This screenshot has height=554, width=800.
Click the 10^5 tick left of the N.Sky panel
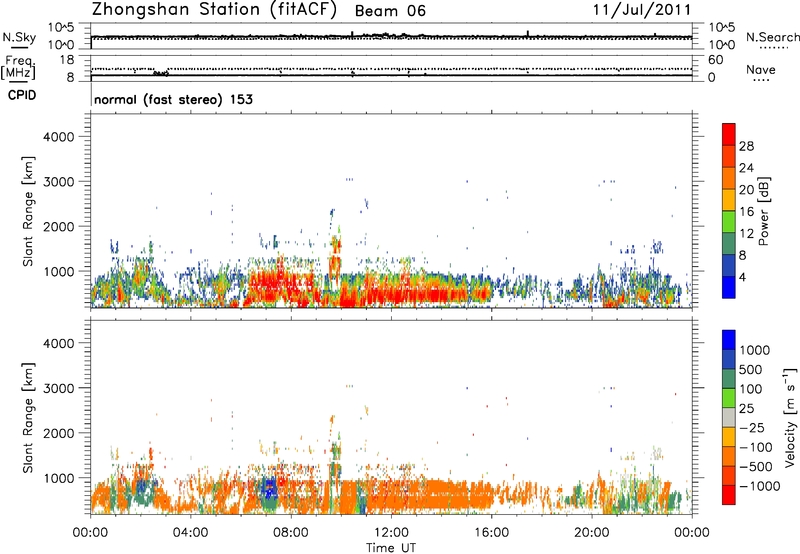coord(61,28)
